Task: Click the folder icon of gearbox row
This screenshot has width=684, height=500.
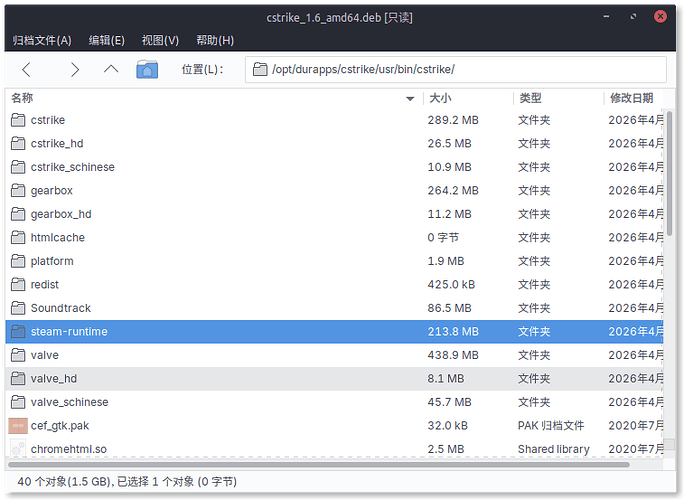Action: [x=18, y=191]
